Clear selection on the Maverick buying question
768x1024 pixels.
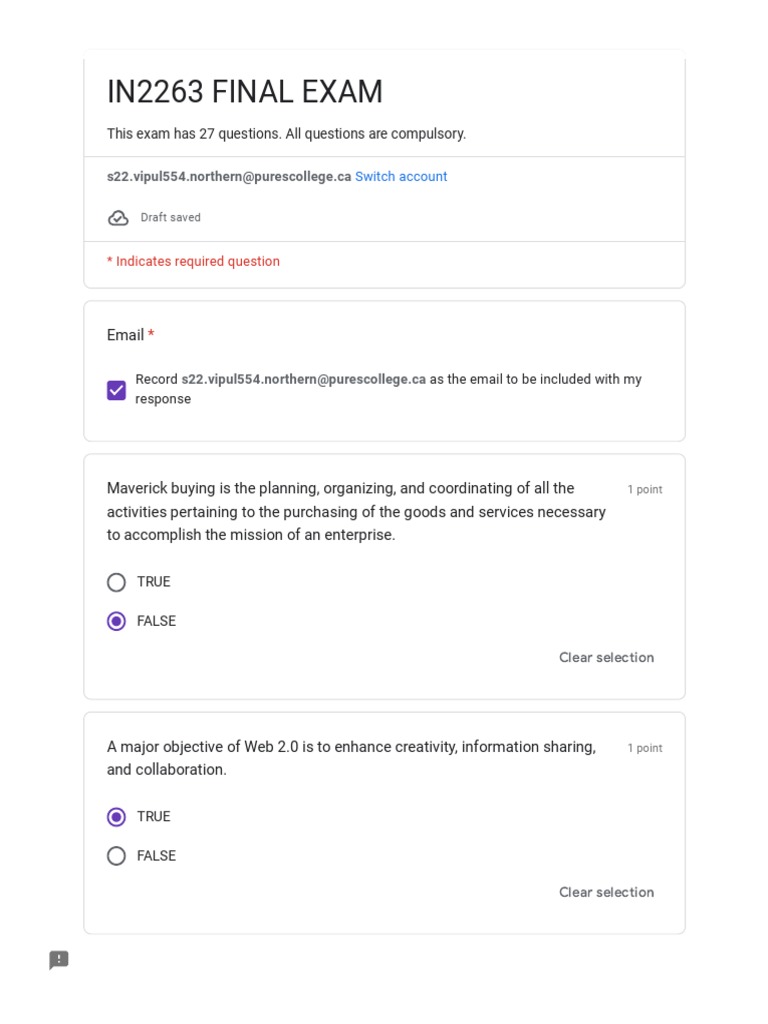pos(606,657)
